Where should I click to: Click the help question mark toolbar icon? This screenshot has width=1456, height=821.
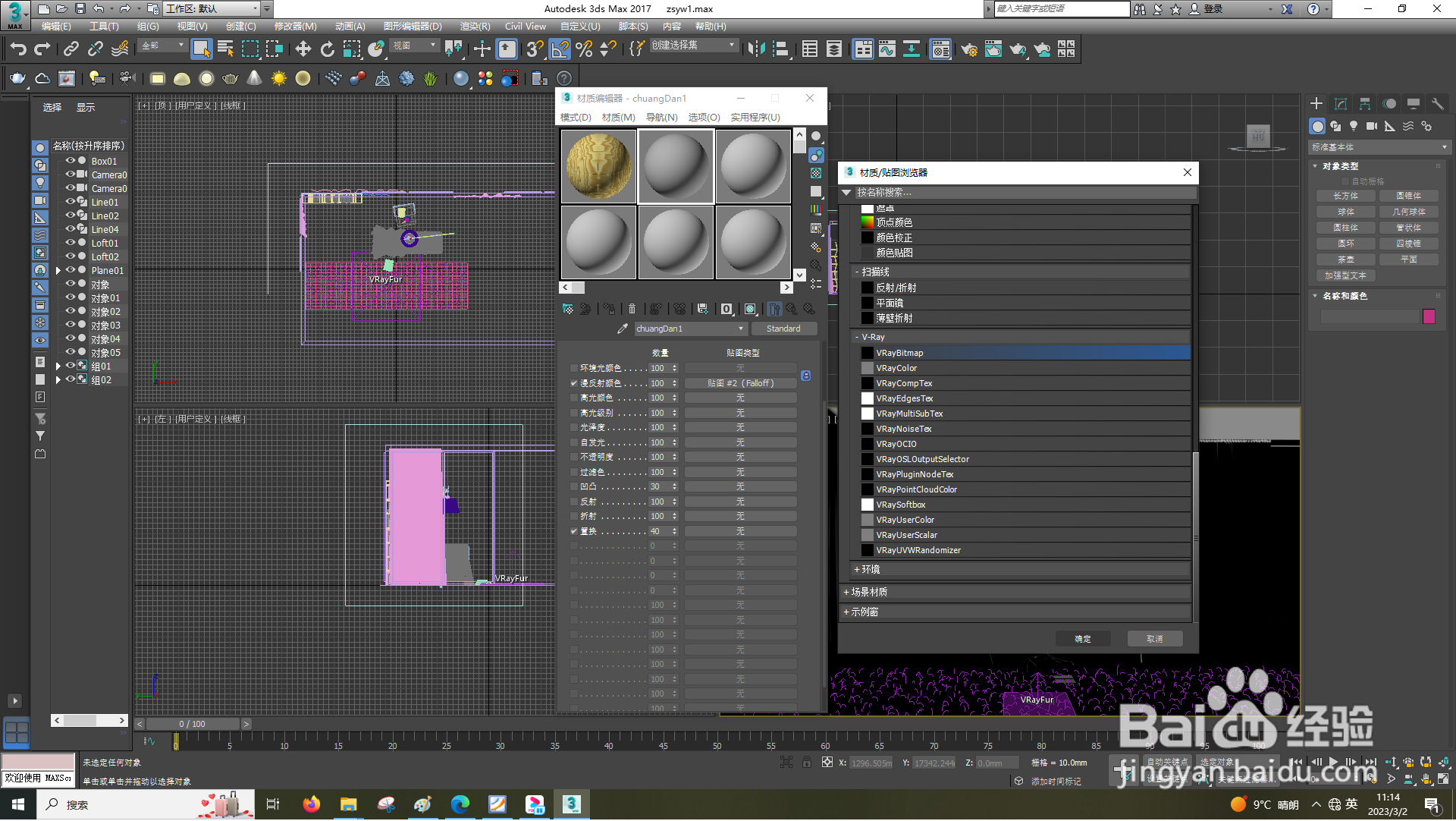pos(564,78)
